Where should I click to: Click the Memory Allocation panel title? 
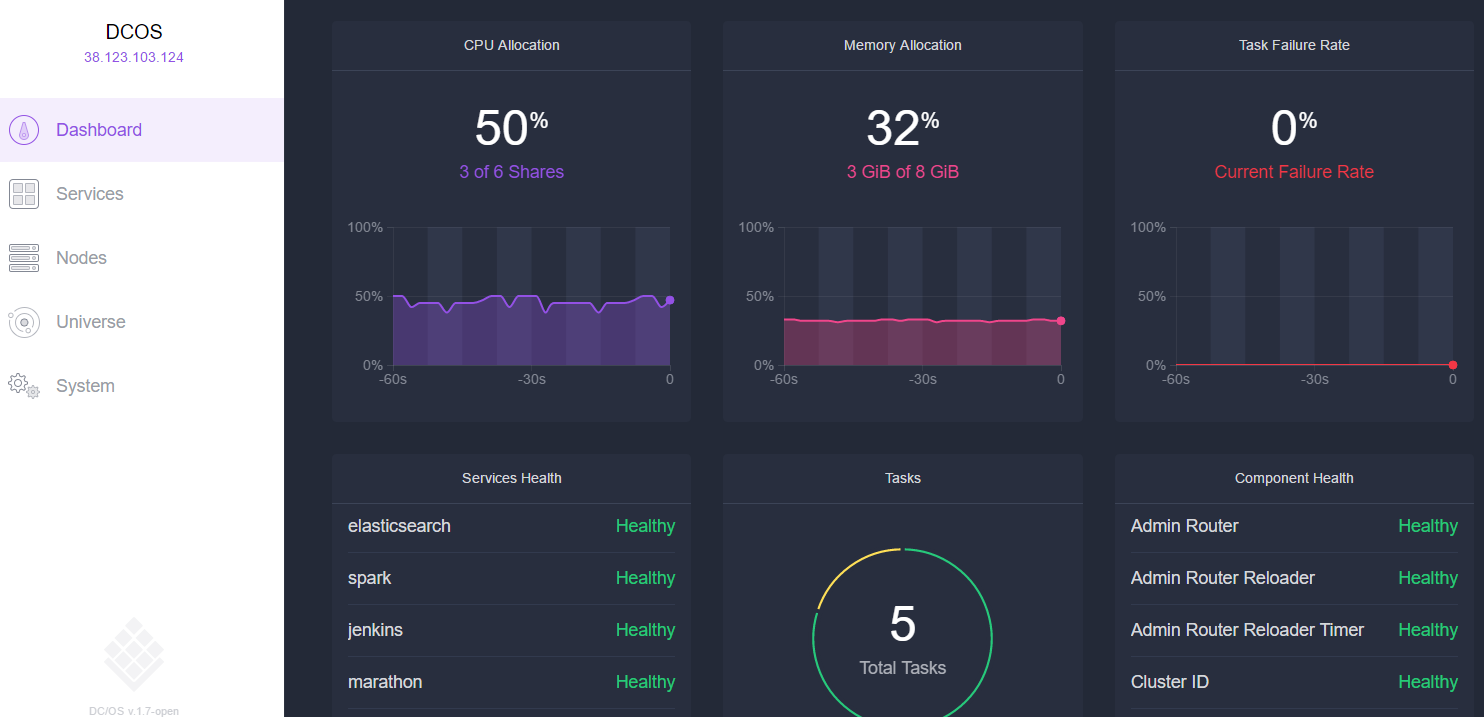coord(903,45)
